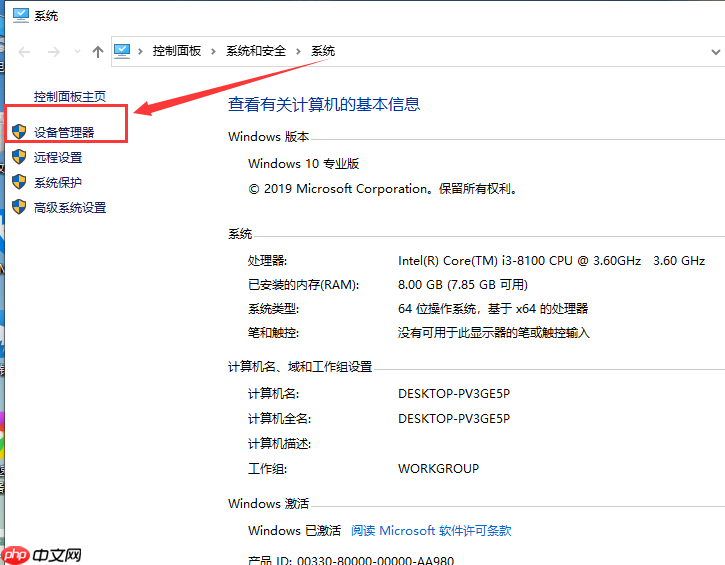Expand chevron before 控制面板 breadcrumb

(x=140, y=51)
